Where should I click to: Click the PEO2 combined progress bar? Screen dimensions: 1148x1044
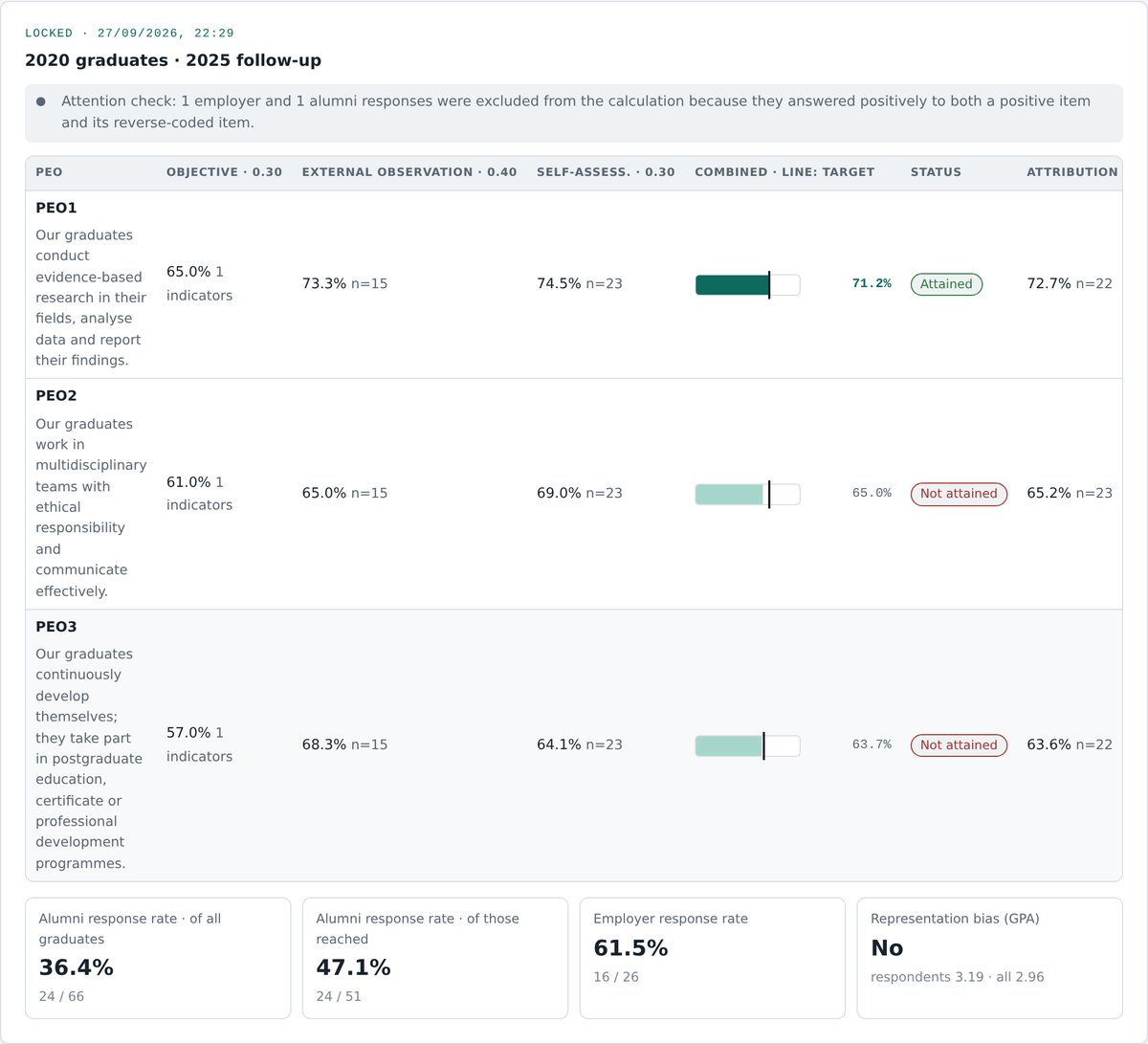click(x=747, y=494)
